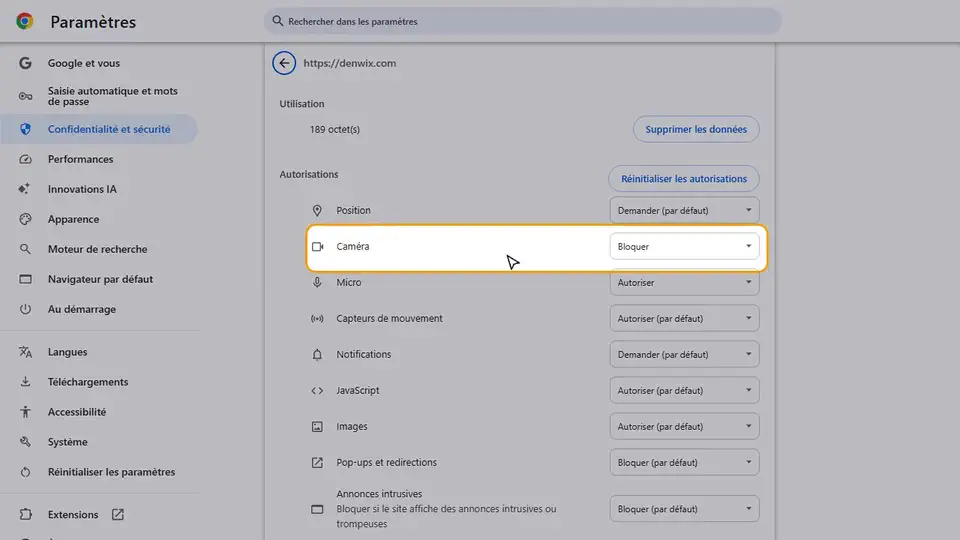Open the Caméra permission dropdown
The image size is (960, 540).
pos(684,247)
